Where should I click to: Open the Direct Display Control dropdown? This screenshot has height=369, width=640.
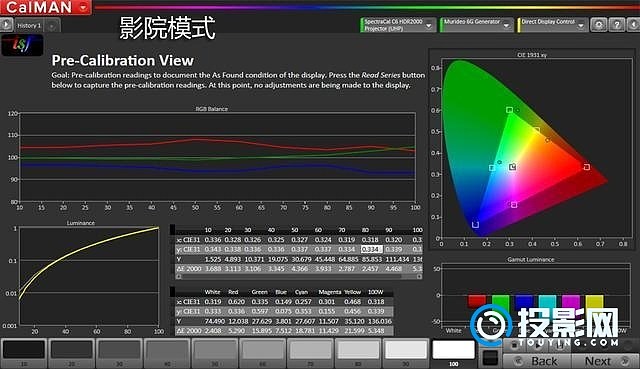tap(581, 26)
